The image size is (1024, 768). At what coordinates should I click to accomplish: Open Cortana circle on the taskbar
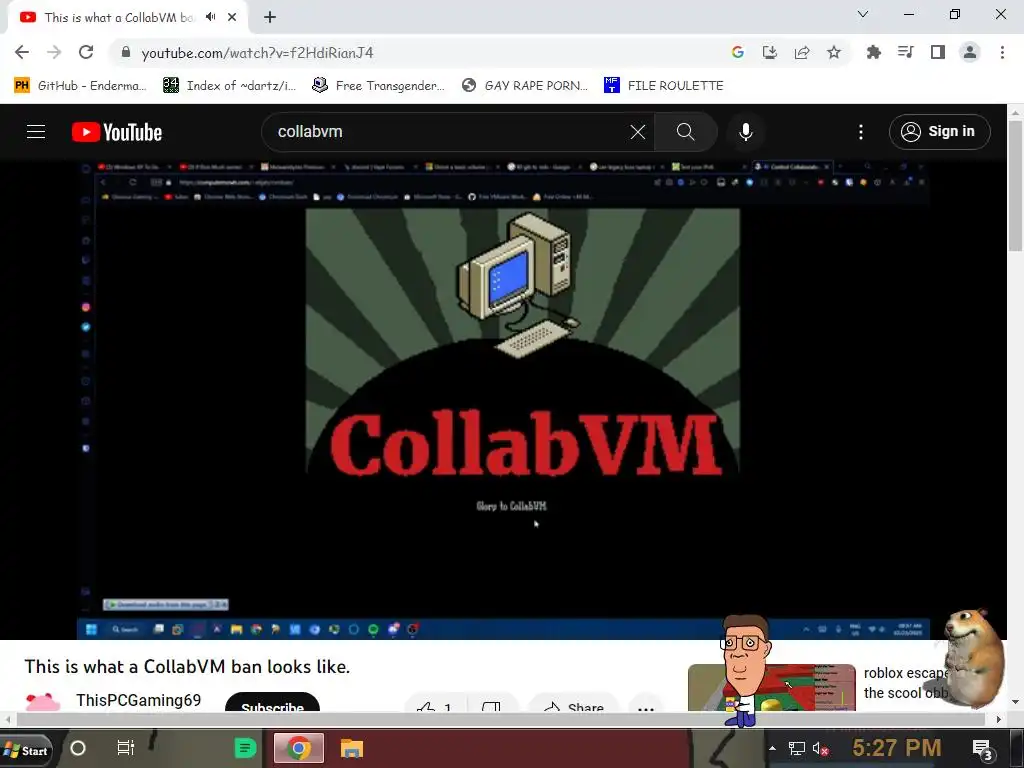[x=78, y=748]
